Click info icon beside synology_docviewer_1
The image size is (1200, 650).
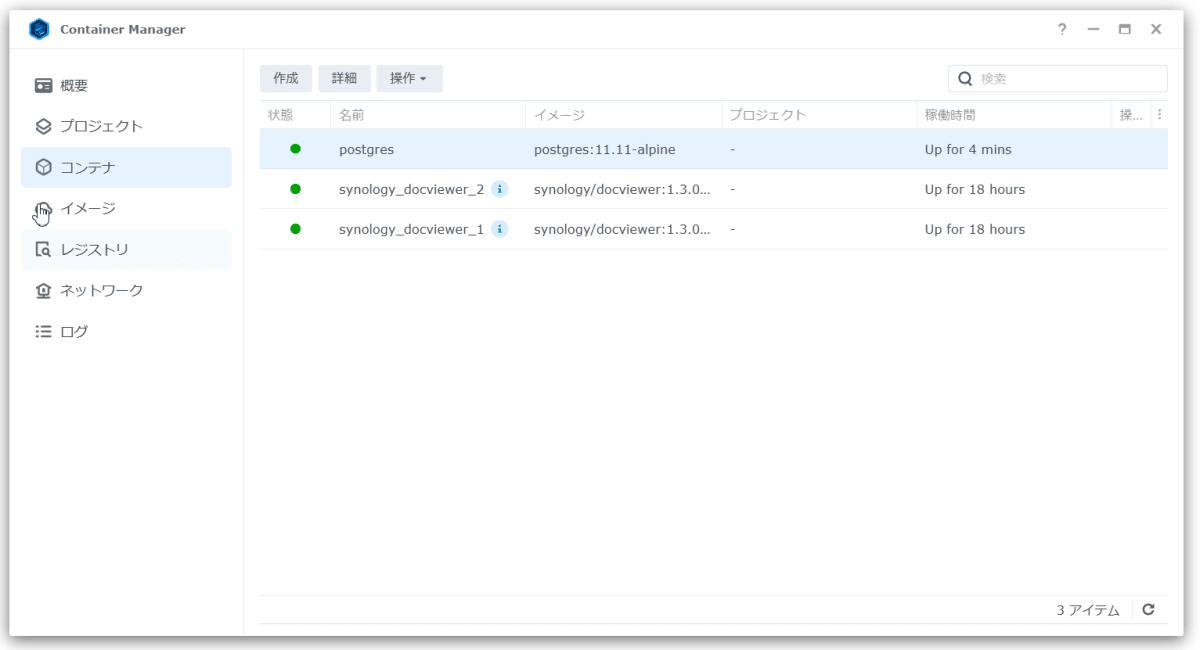500,229
